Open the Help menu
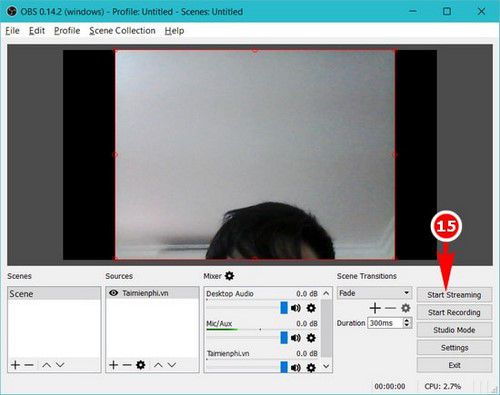Image resolution: width=500 pixels, height=395 pixels. click(x=174, y=31)
